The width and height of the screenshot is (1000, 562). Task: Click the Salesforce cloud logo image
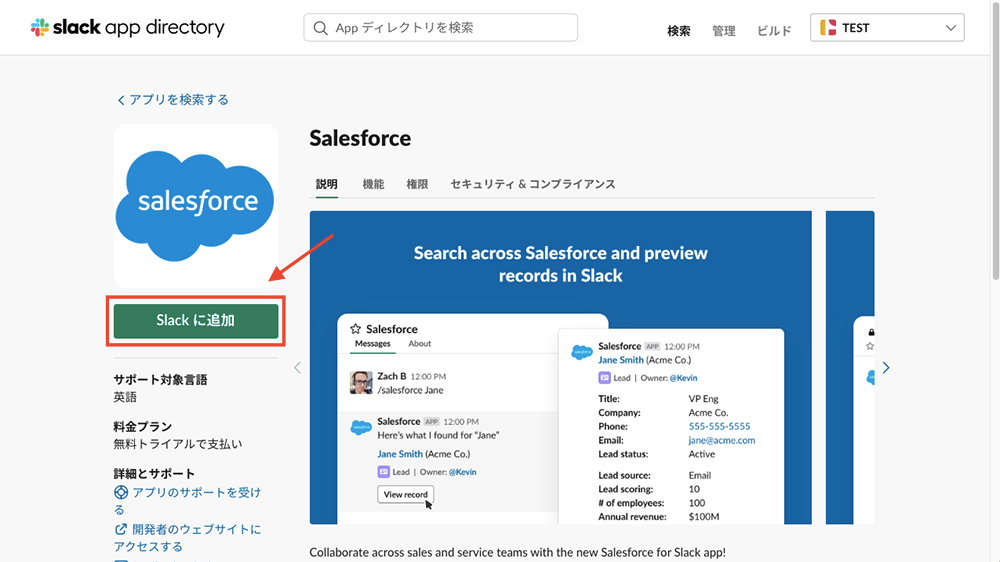(x=196, y=205)
